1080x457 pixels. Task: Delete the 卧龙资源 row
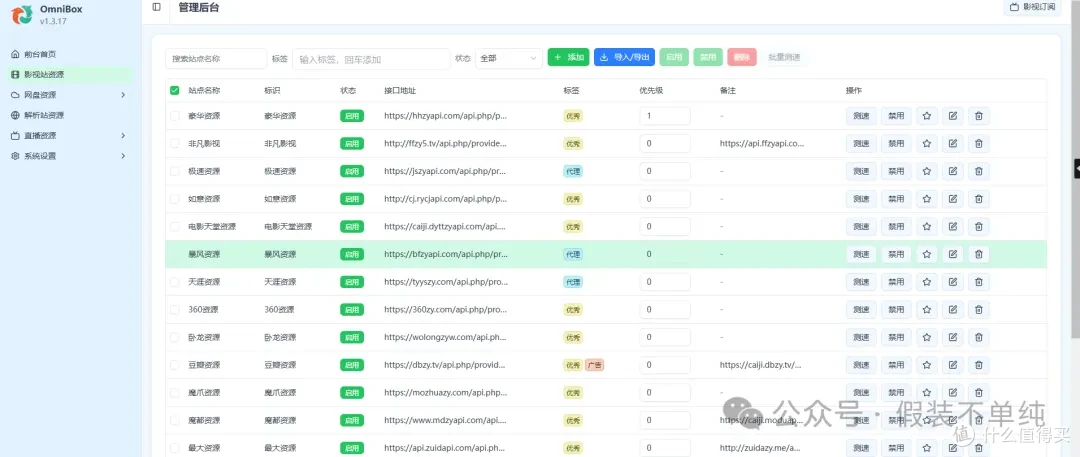[x=979, y=337]
